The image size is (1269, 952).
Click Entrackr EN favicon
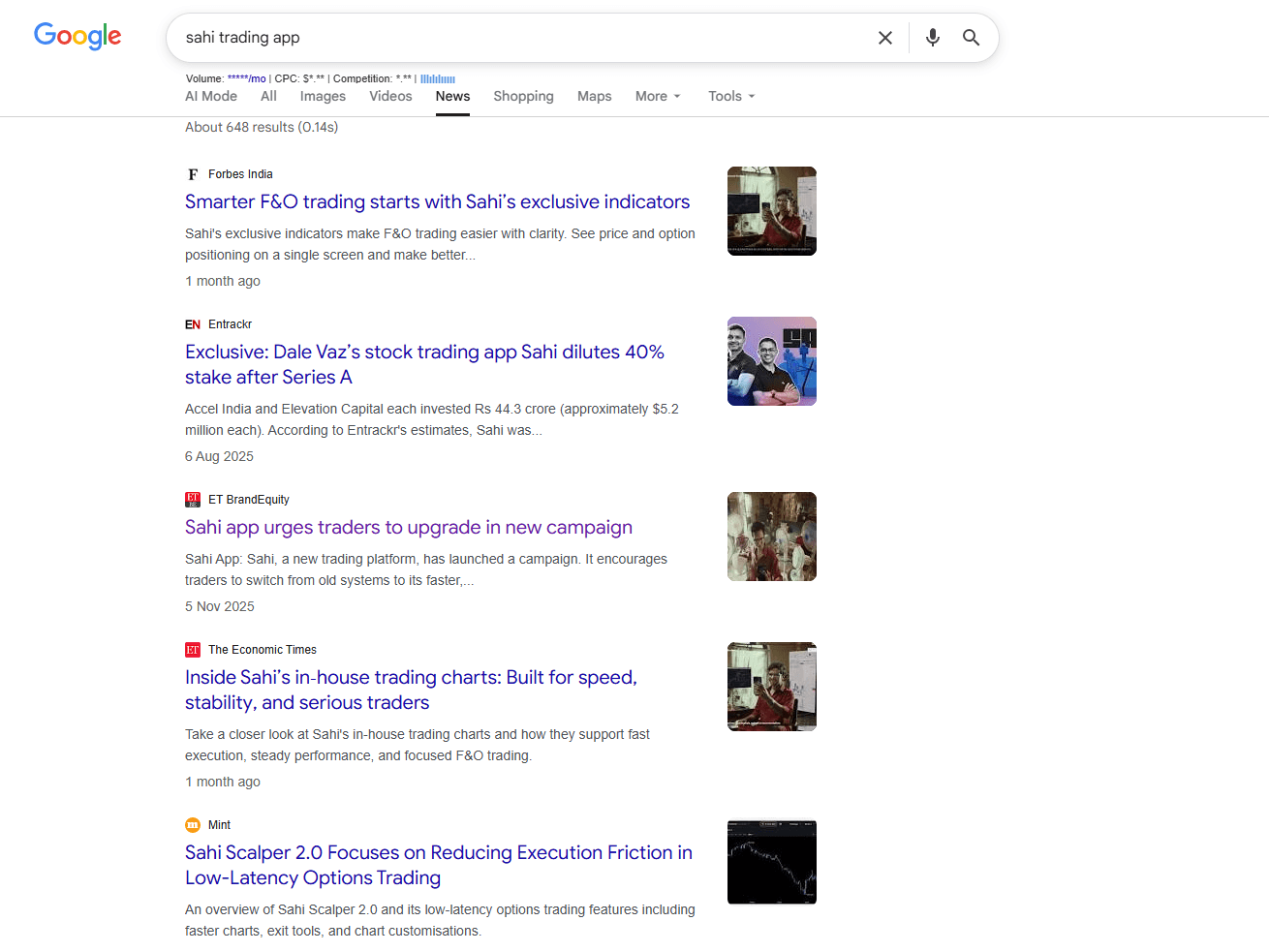click(x=193, y=324)
